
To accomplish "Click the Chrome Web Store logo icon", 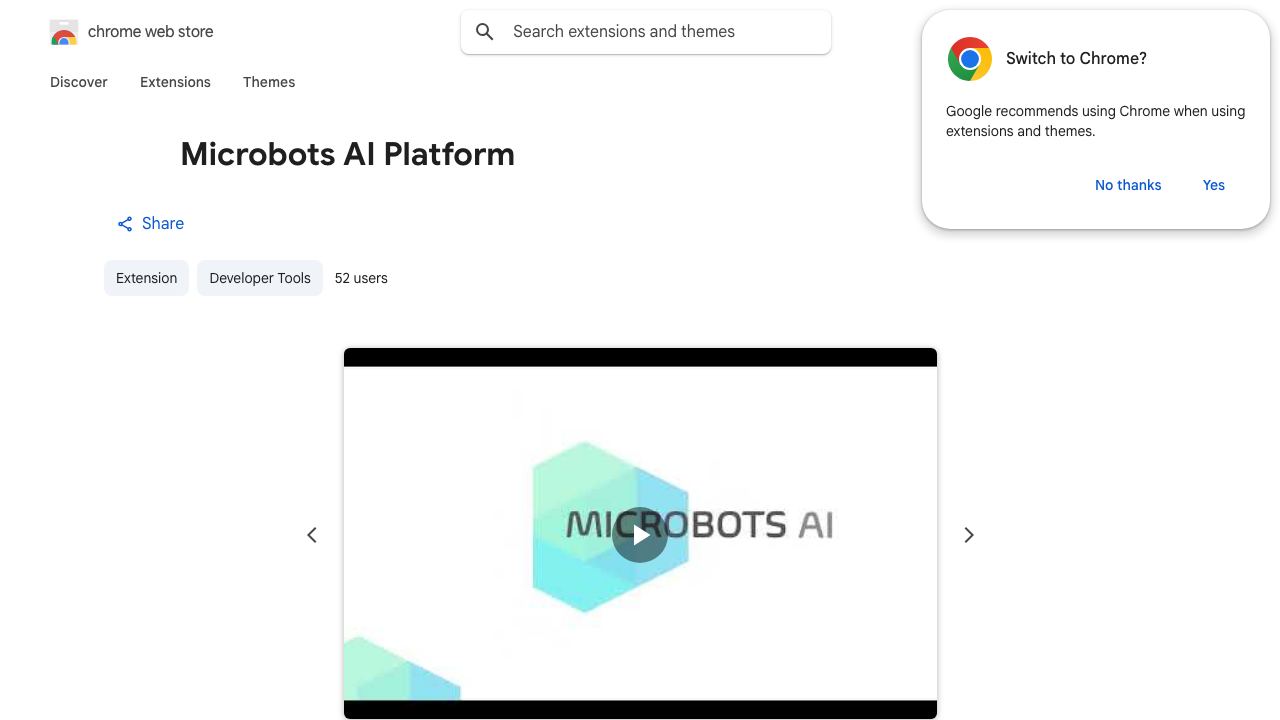I will click(64, 32).
